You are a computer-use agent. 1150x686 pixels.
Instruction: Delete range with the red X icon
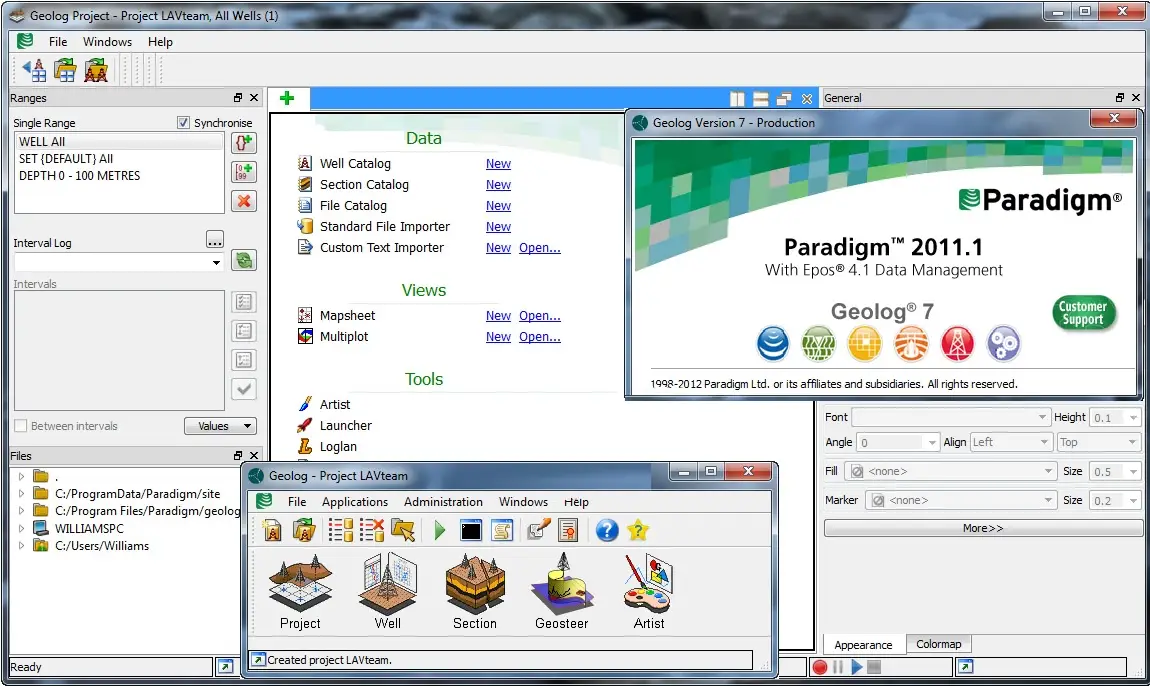[243, 201]
